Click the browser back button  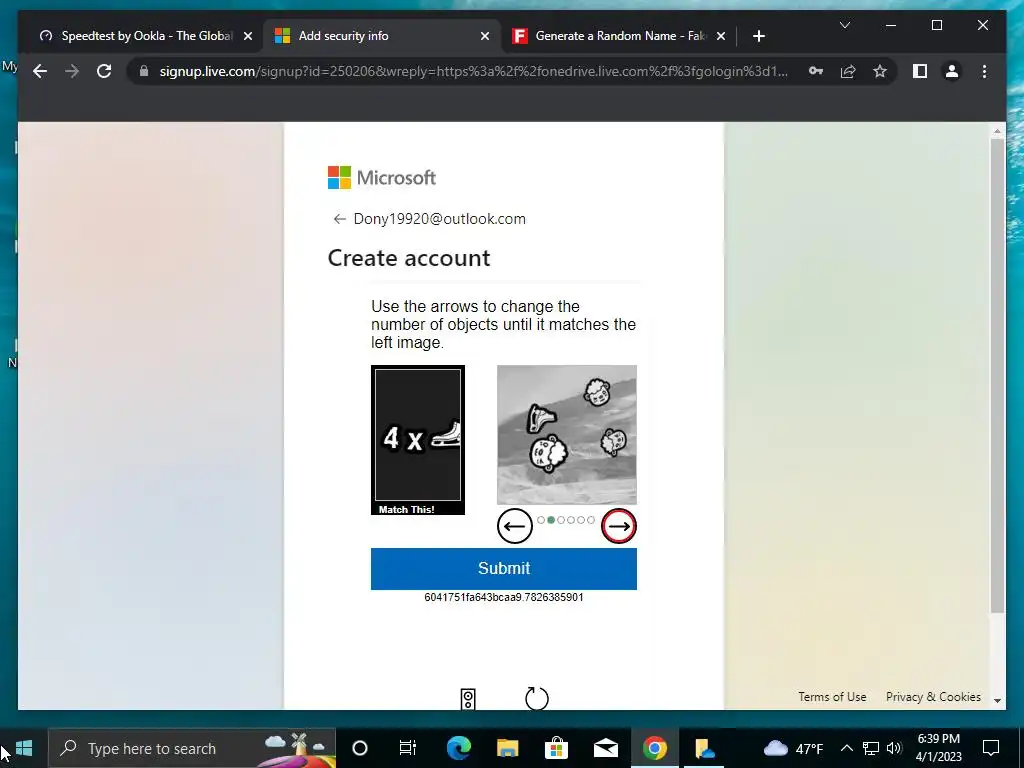click(40, 71)
